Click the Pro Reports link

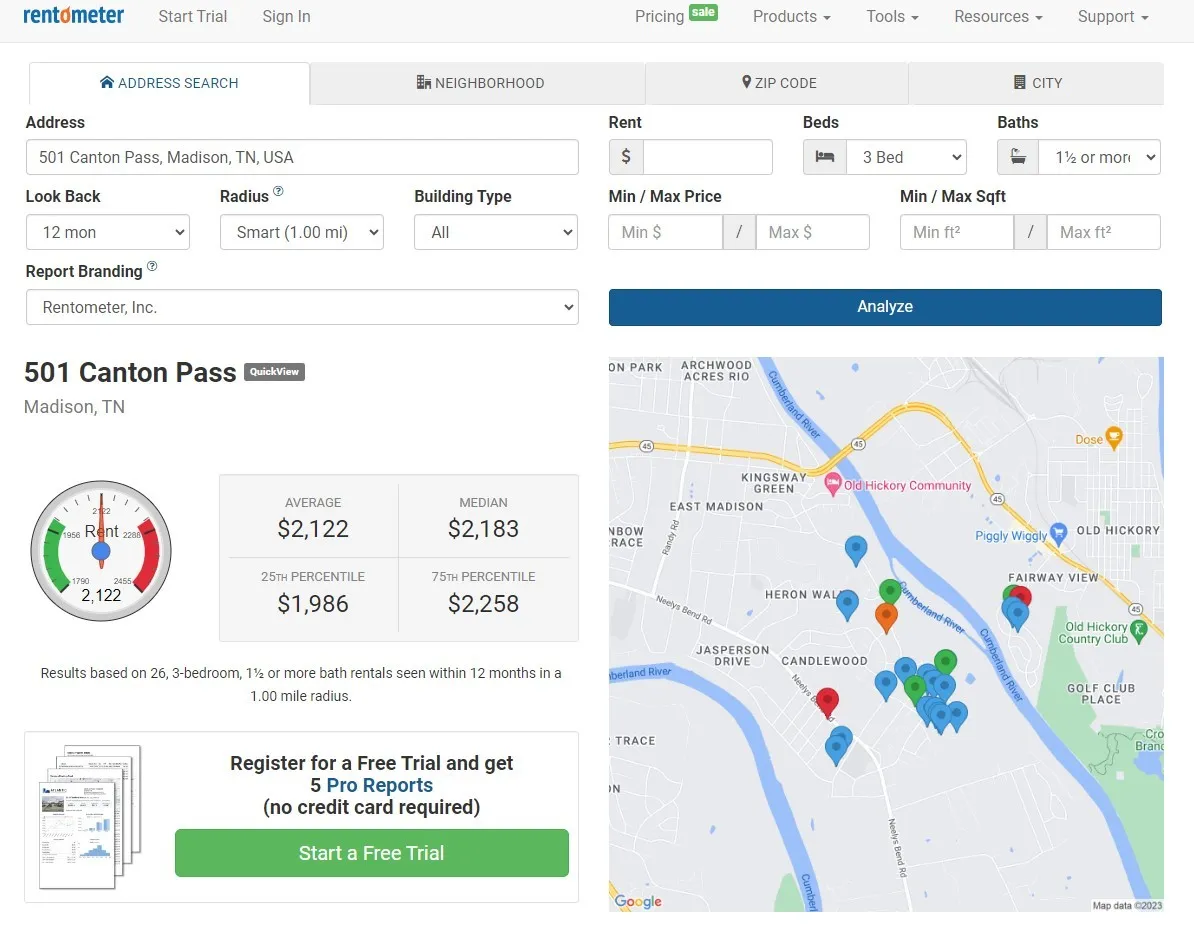tap(380, 785)
